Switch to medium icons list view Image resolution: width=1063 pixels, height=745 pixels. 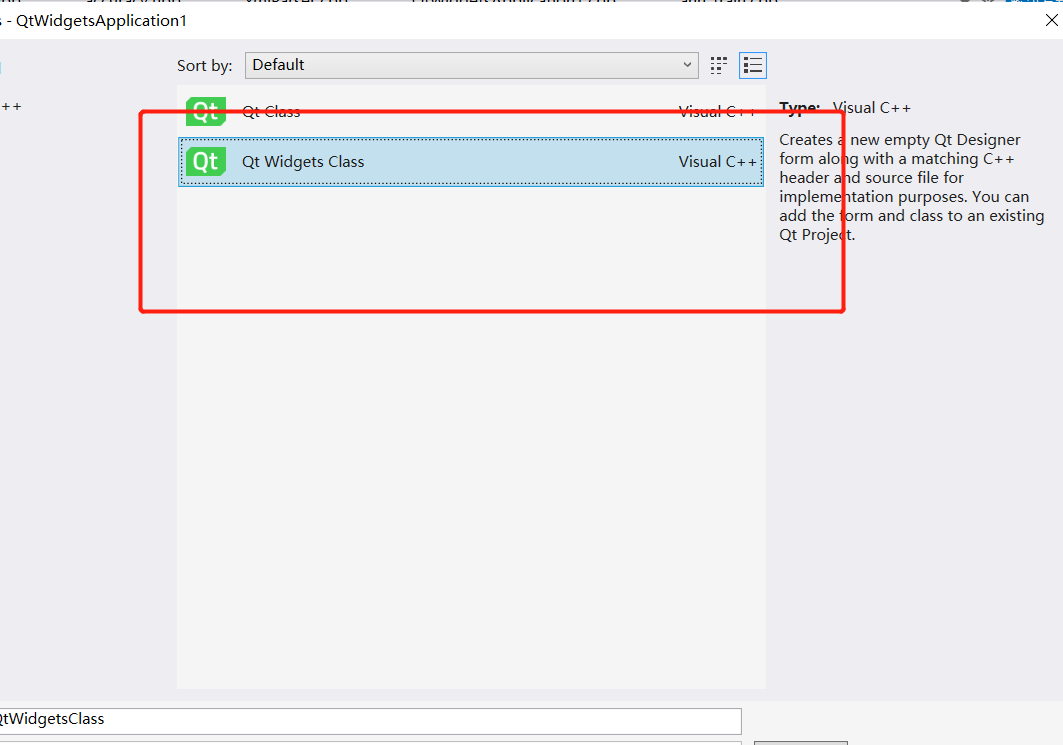753,65
